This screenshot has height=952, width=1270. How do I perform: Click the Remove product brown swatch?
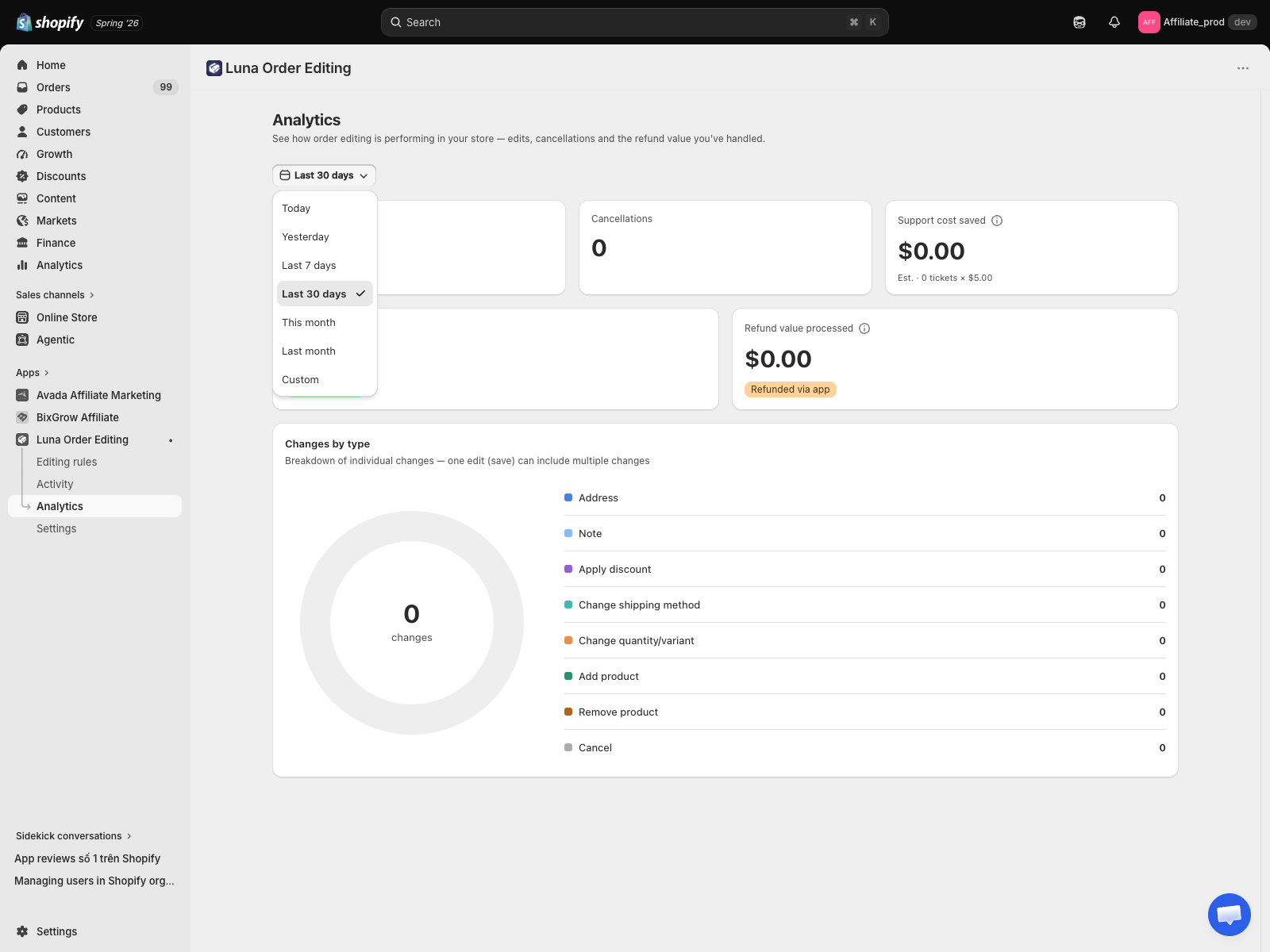(568, 712)
